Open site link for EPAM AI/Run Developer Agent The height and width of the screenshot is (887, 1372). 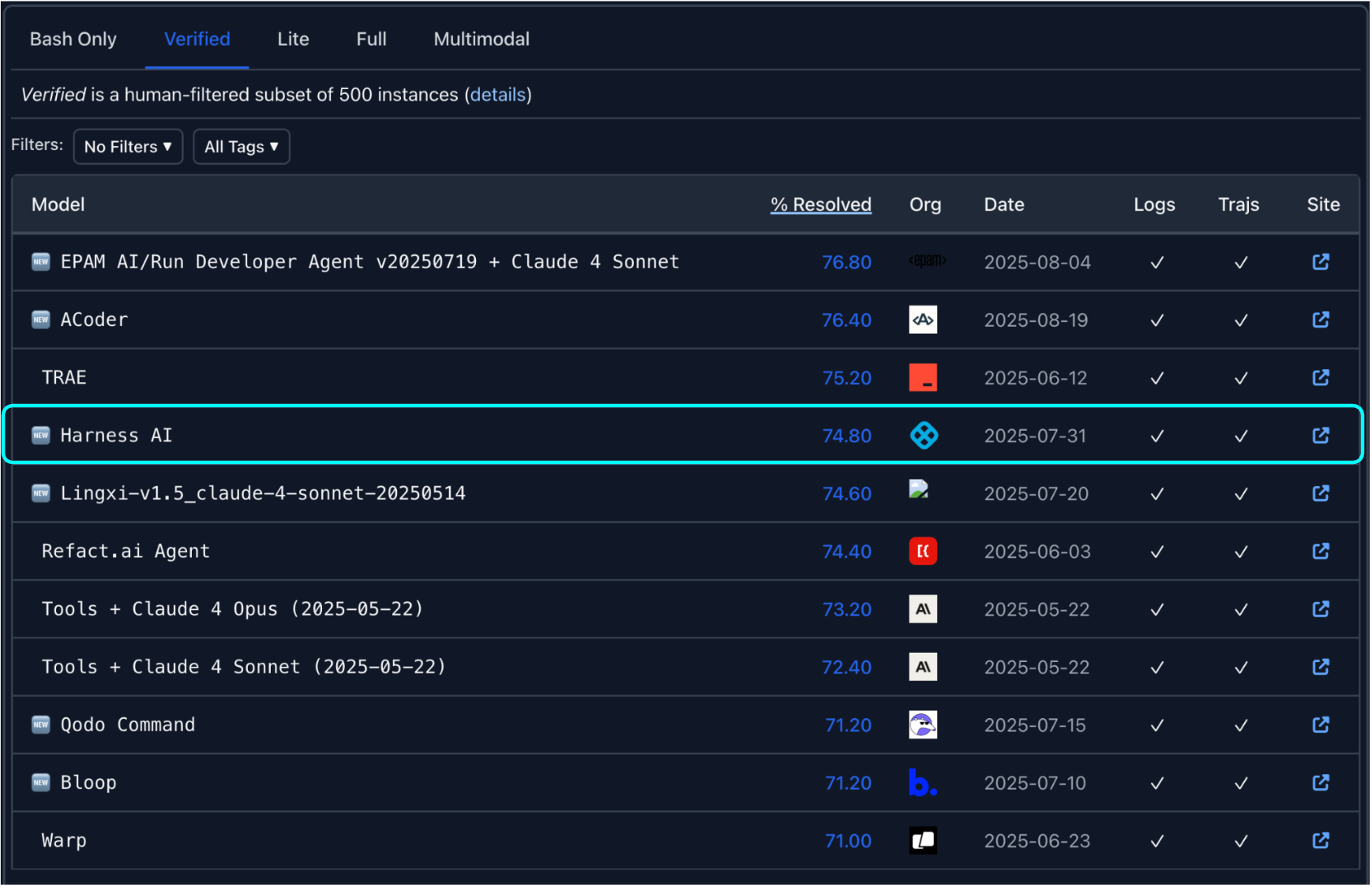[x=1321, y=262]
